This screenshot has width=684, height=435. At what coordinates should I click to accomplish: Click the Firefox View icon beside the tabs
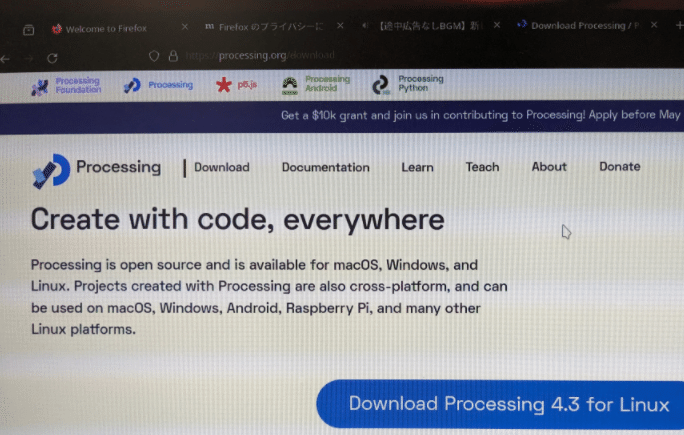29,30
